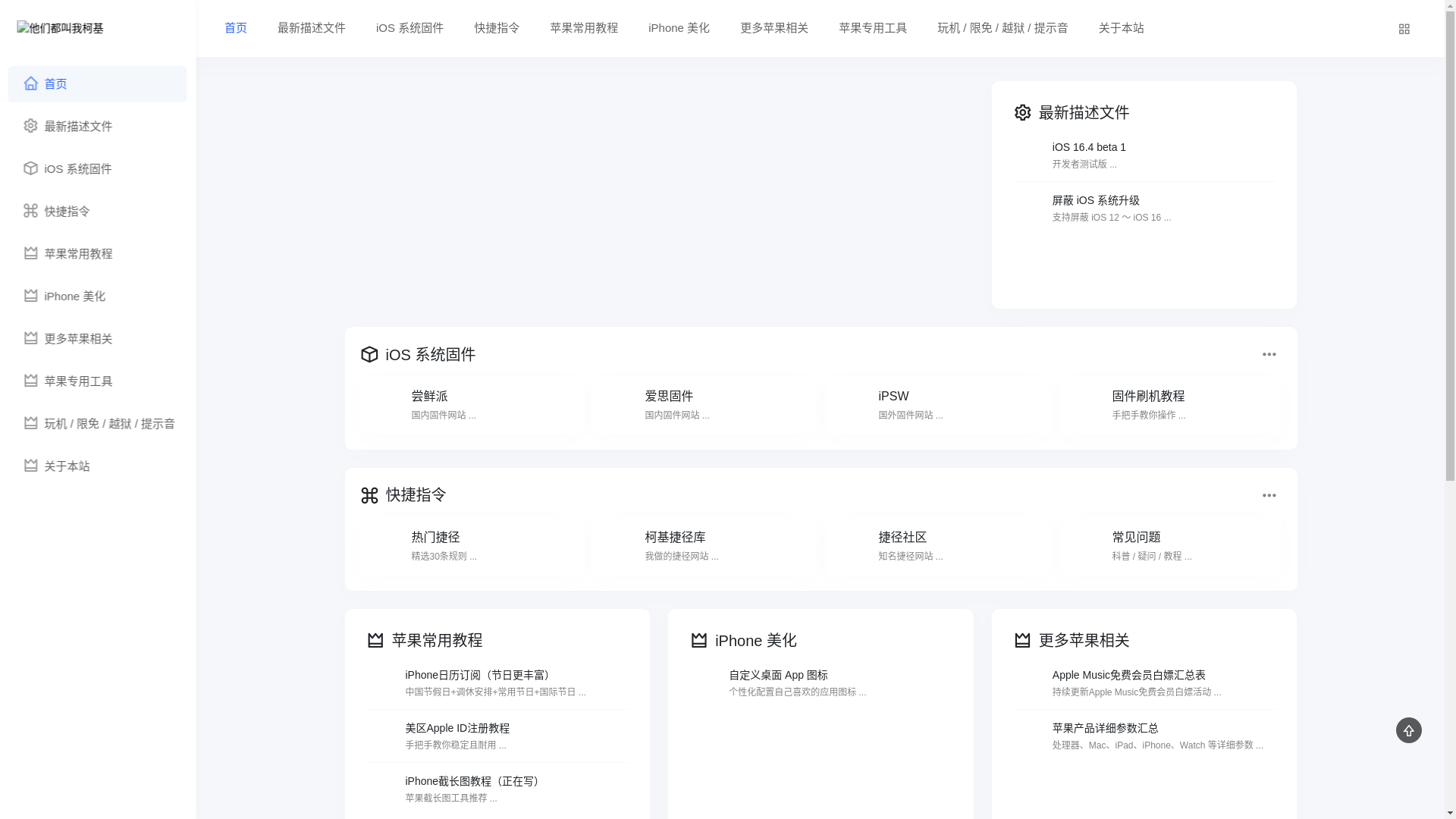Screen dimensions: 1456x819
Task: Click crown icon beside 玩机 / 限免 in sidebar
Action: click(x=30, y=423)
